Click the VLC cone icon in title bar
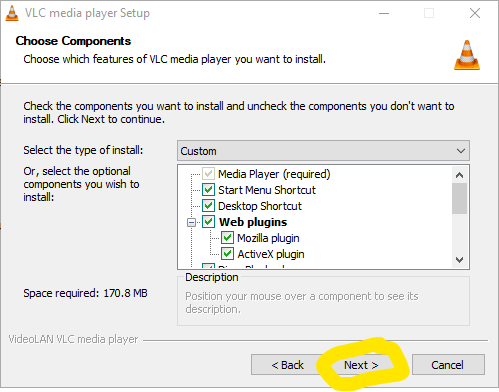This screenshot has width=499, height=392. (x=12, y=13)
